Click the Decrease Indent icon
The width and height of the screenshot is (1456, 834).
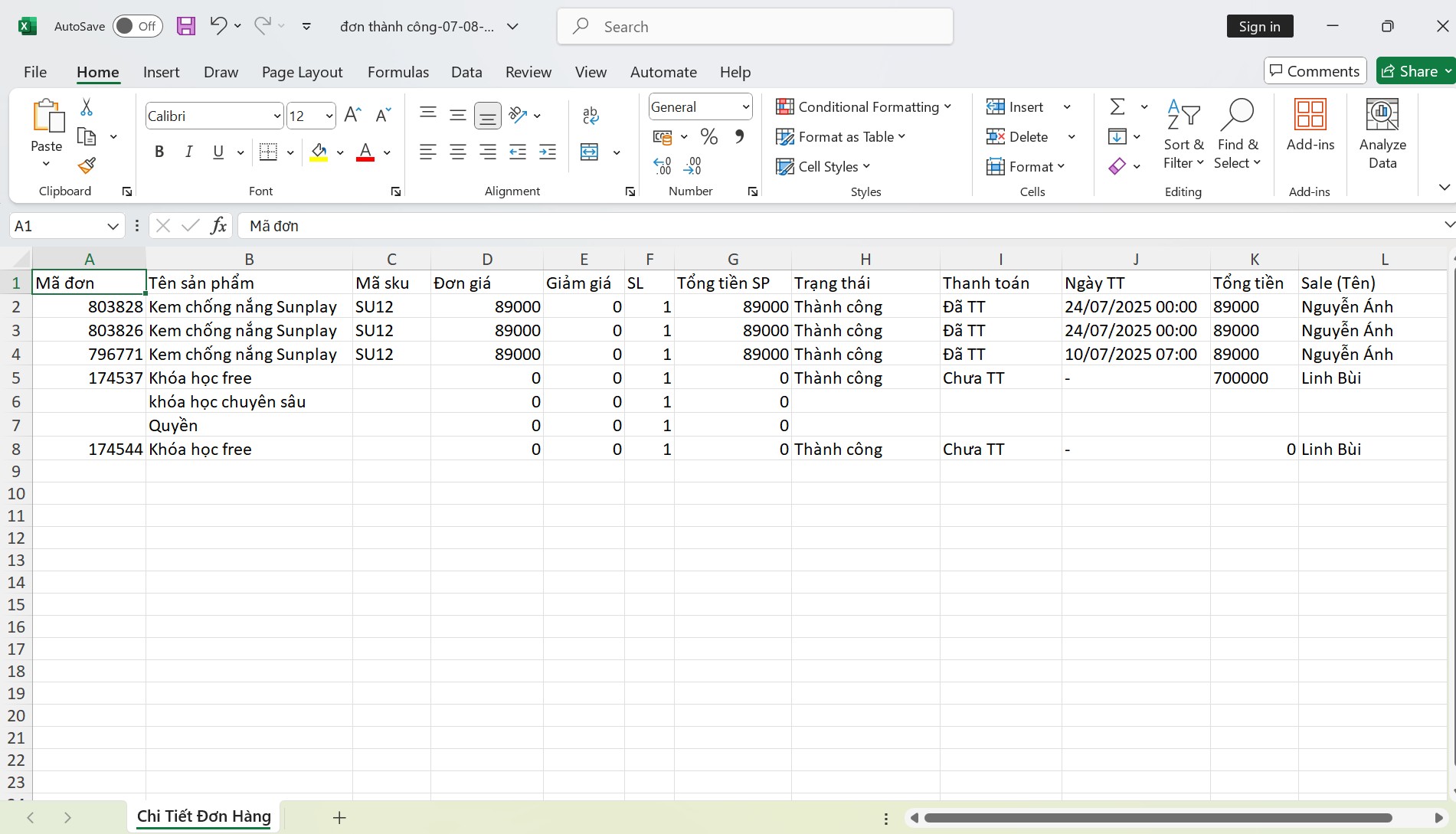pos(518,152)
